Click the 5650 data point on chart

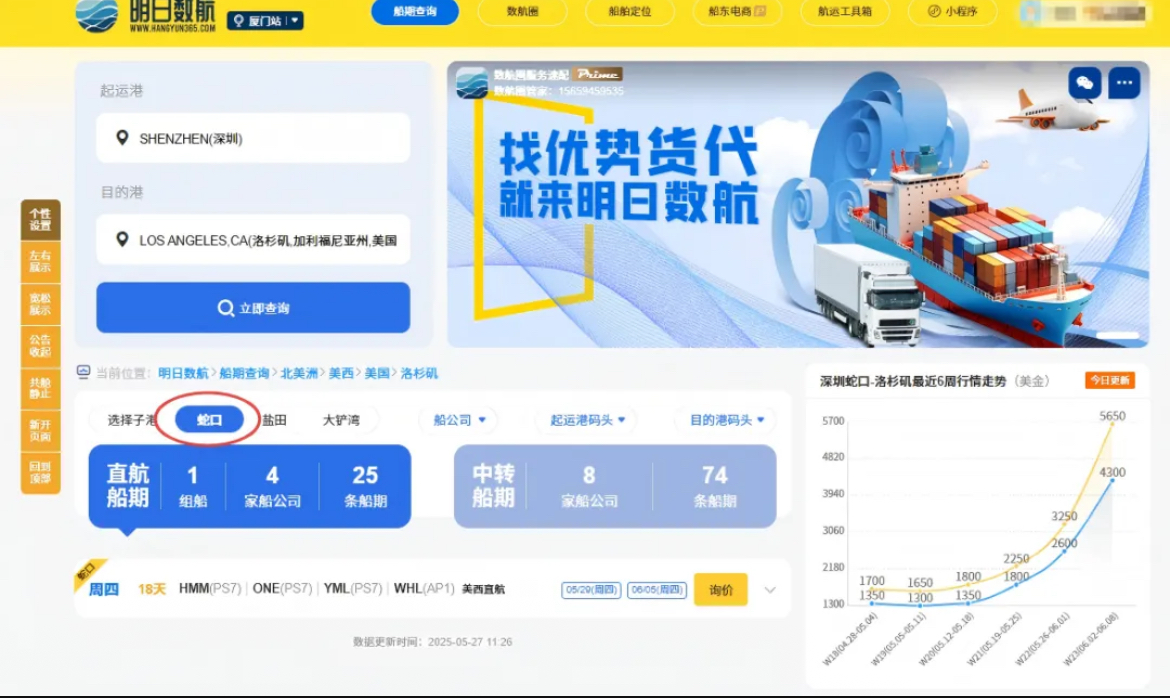pyautogui.click(x=1113, y=423)
